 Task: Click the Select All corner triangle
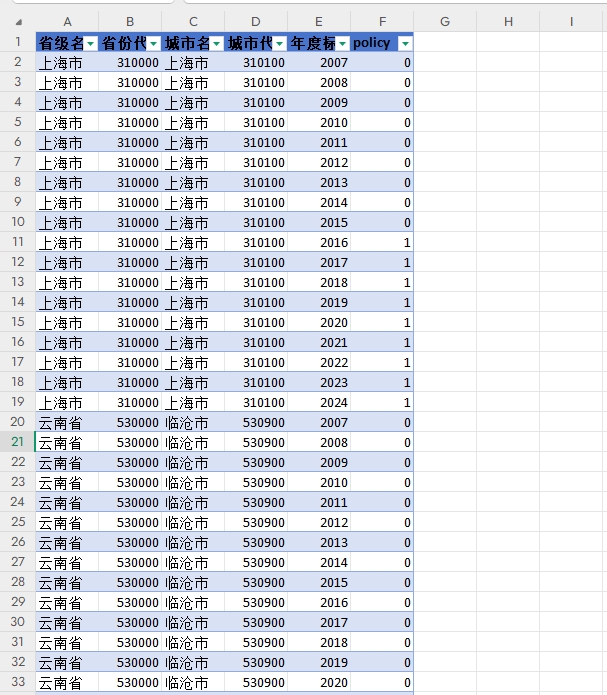19,22
